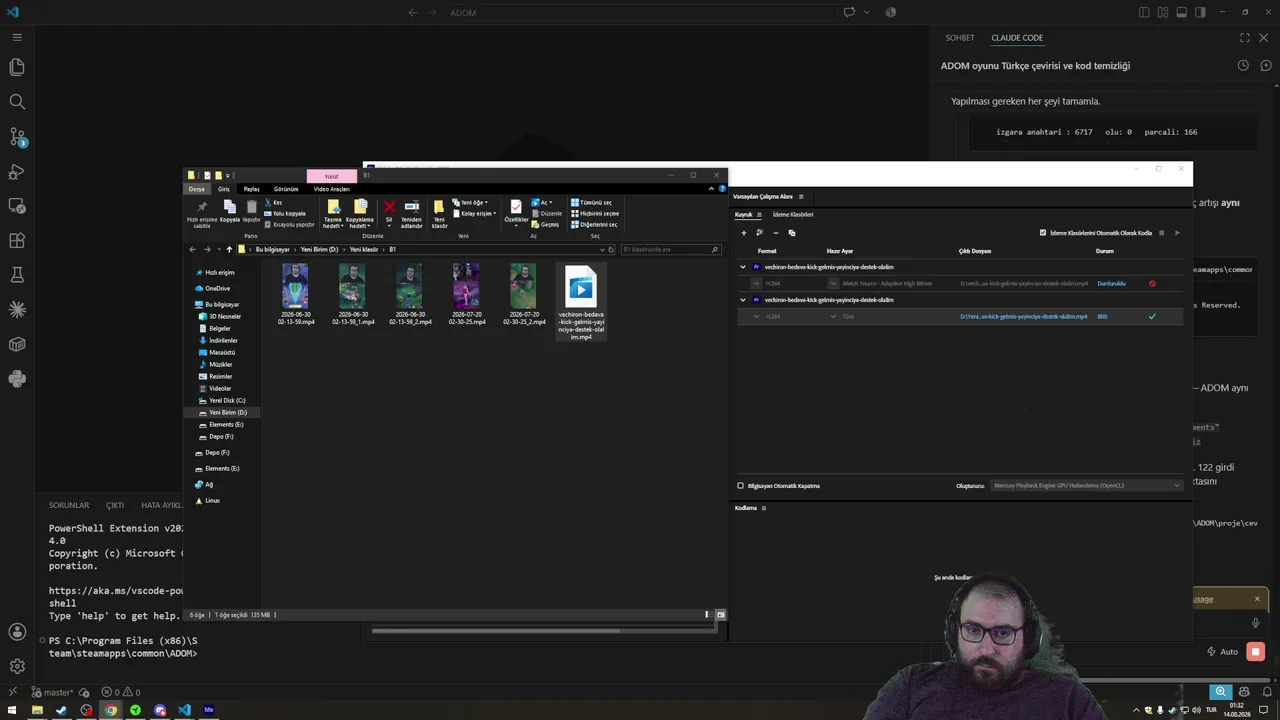Viewport: 1280px width, 720px height.
Task: Create a new folder with Yeni klasör
Action: pos(439,213)
